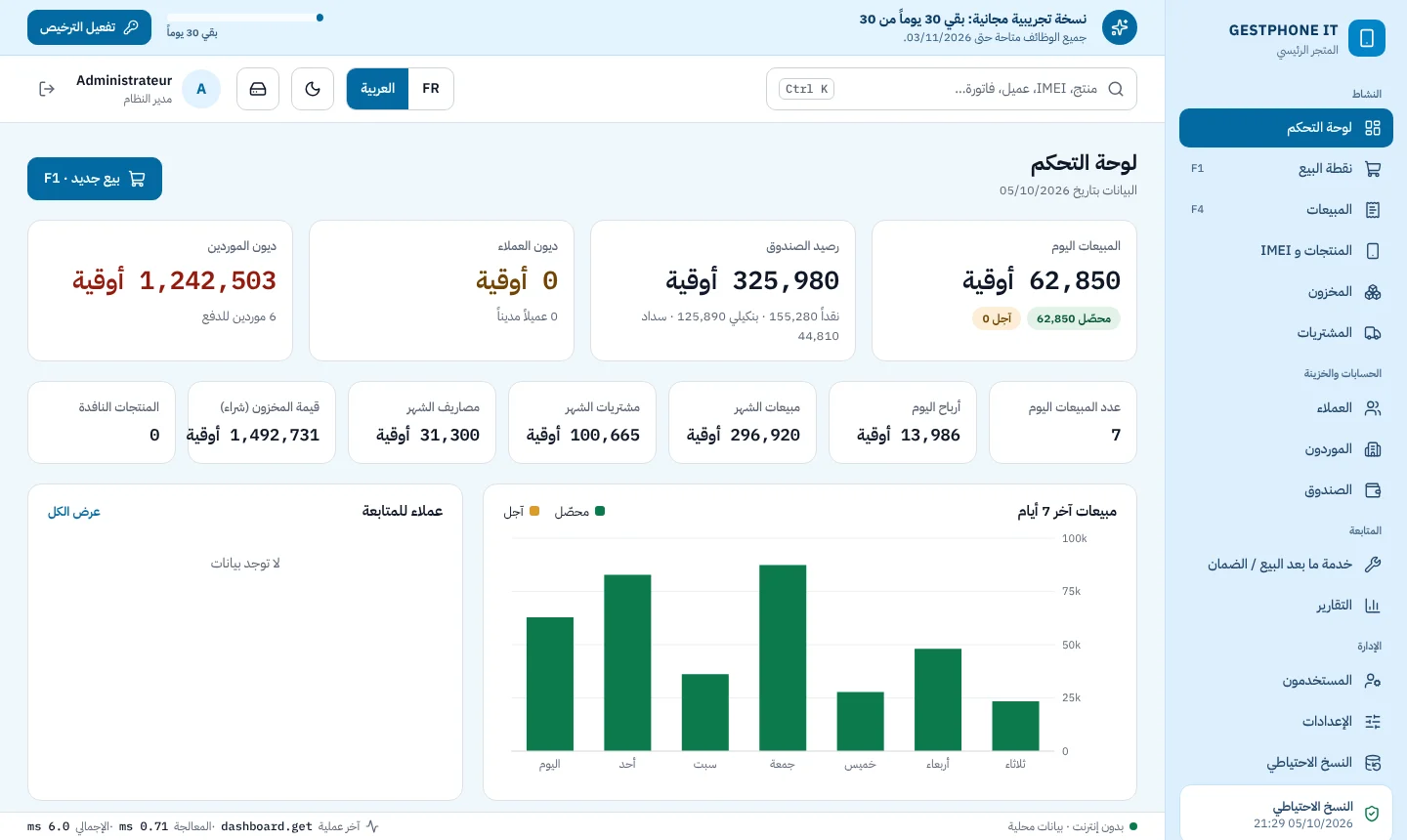Viewport: 1407px width, 840px height.
Task: Click the تفعيل الترخيص button
Action: click(x=90, y=27)
